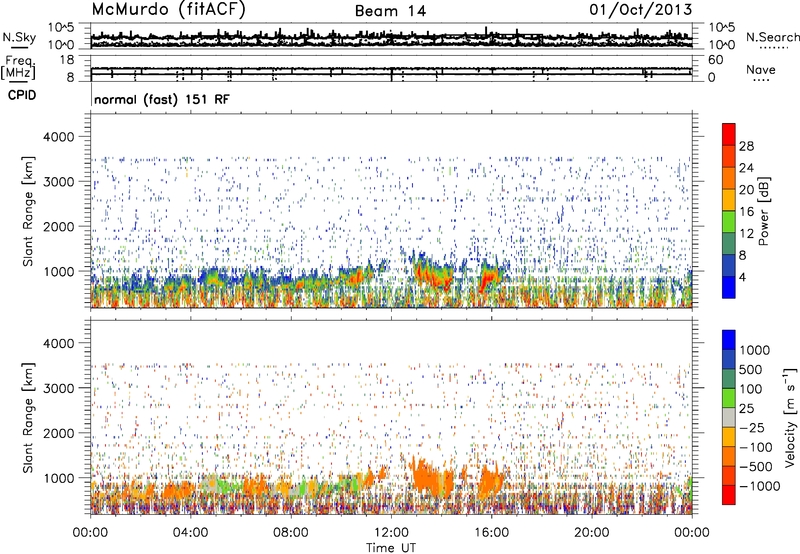Viewport: 800px width, 554px height.
Task: Click the '16' value on Power scale
Action: click(746, 212)
